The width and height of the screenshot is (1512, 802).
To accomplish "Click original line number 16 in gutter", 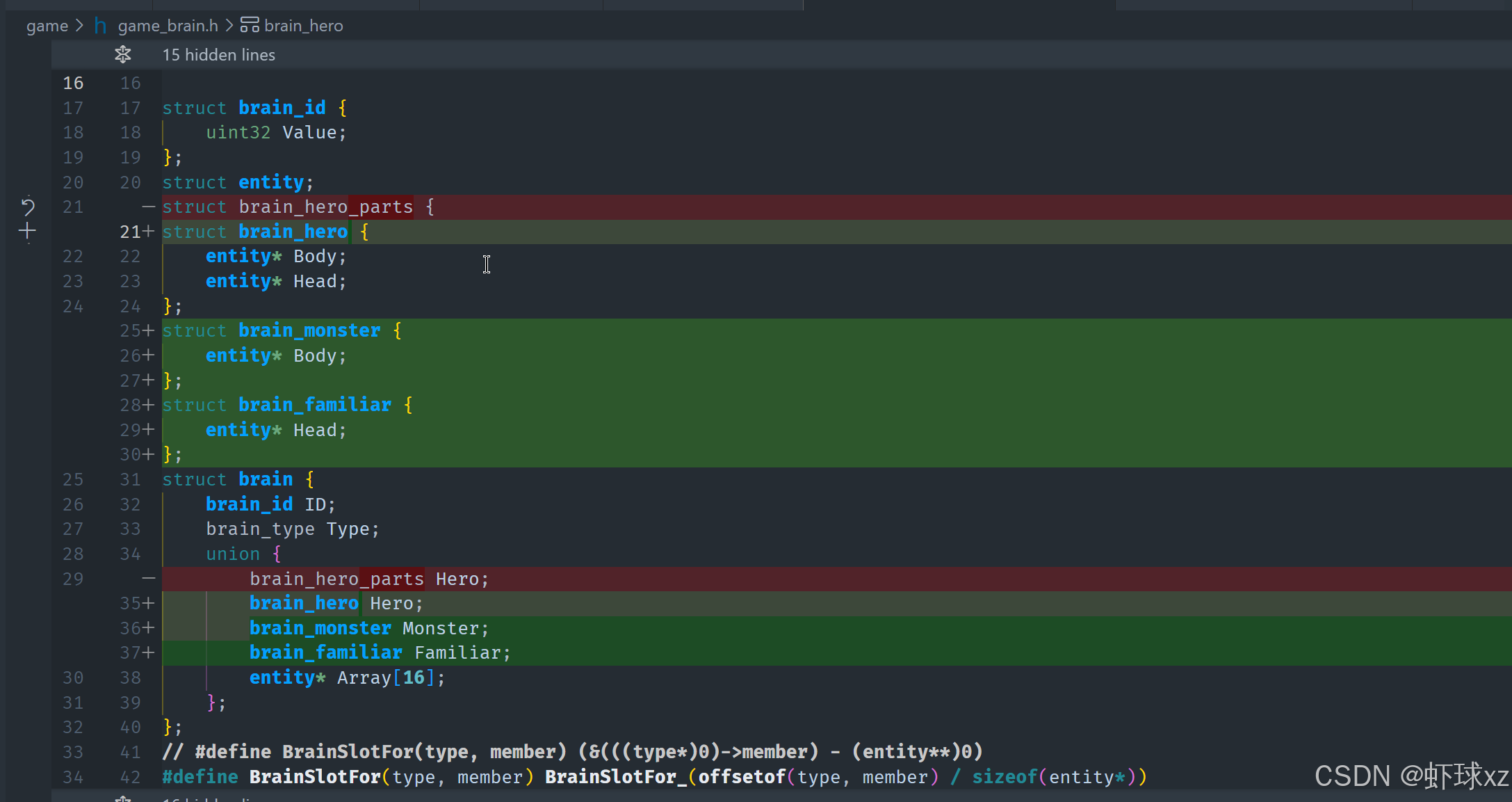I will pyautogui.click(x=73, y=83).
